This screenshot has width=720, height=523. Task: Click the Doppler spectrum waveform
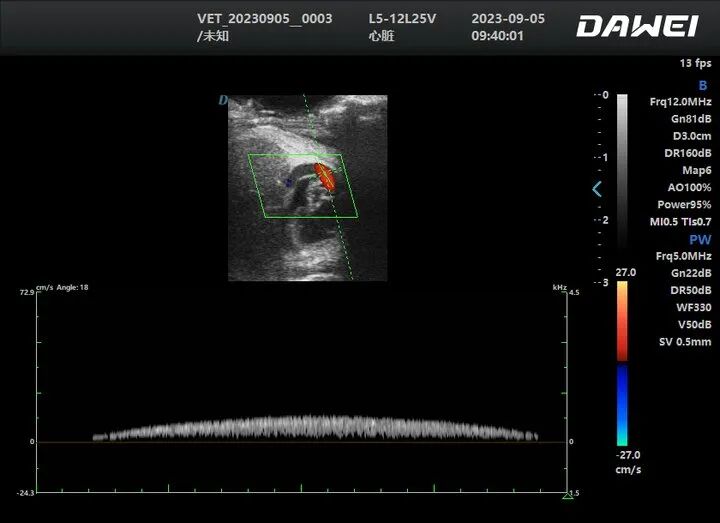click(x=315, y=427)
